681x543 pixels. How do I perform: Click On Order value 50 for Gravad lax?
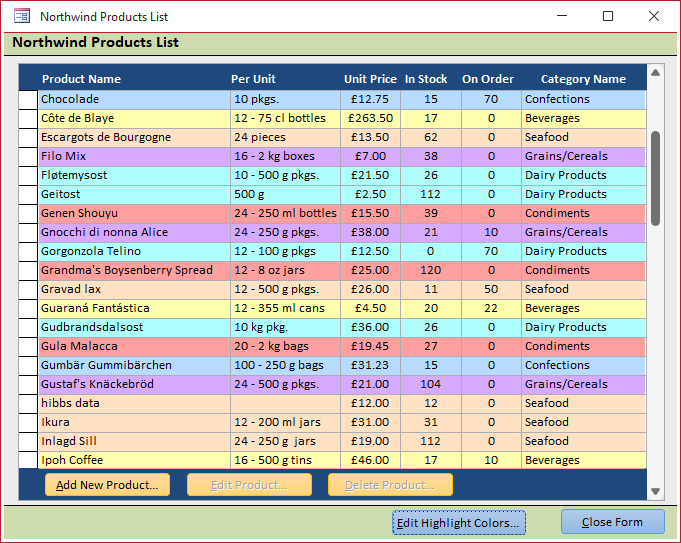[491, 290]
